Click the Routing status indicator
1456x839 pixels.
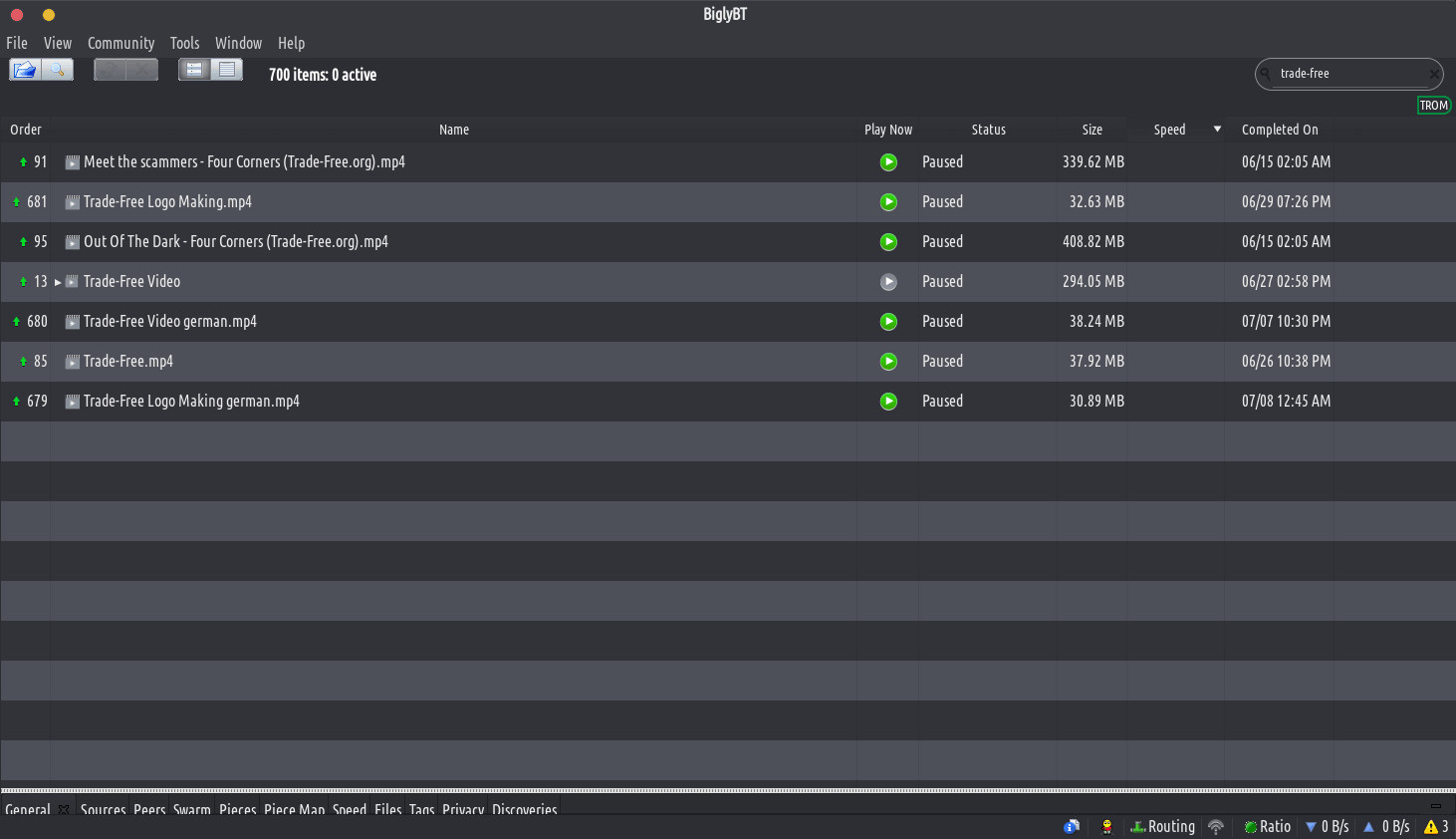1162,827
